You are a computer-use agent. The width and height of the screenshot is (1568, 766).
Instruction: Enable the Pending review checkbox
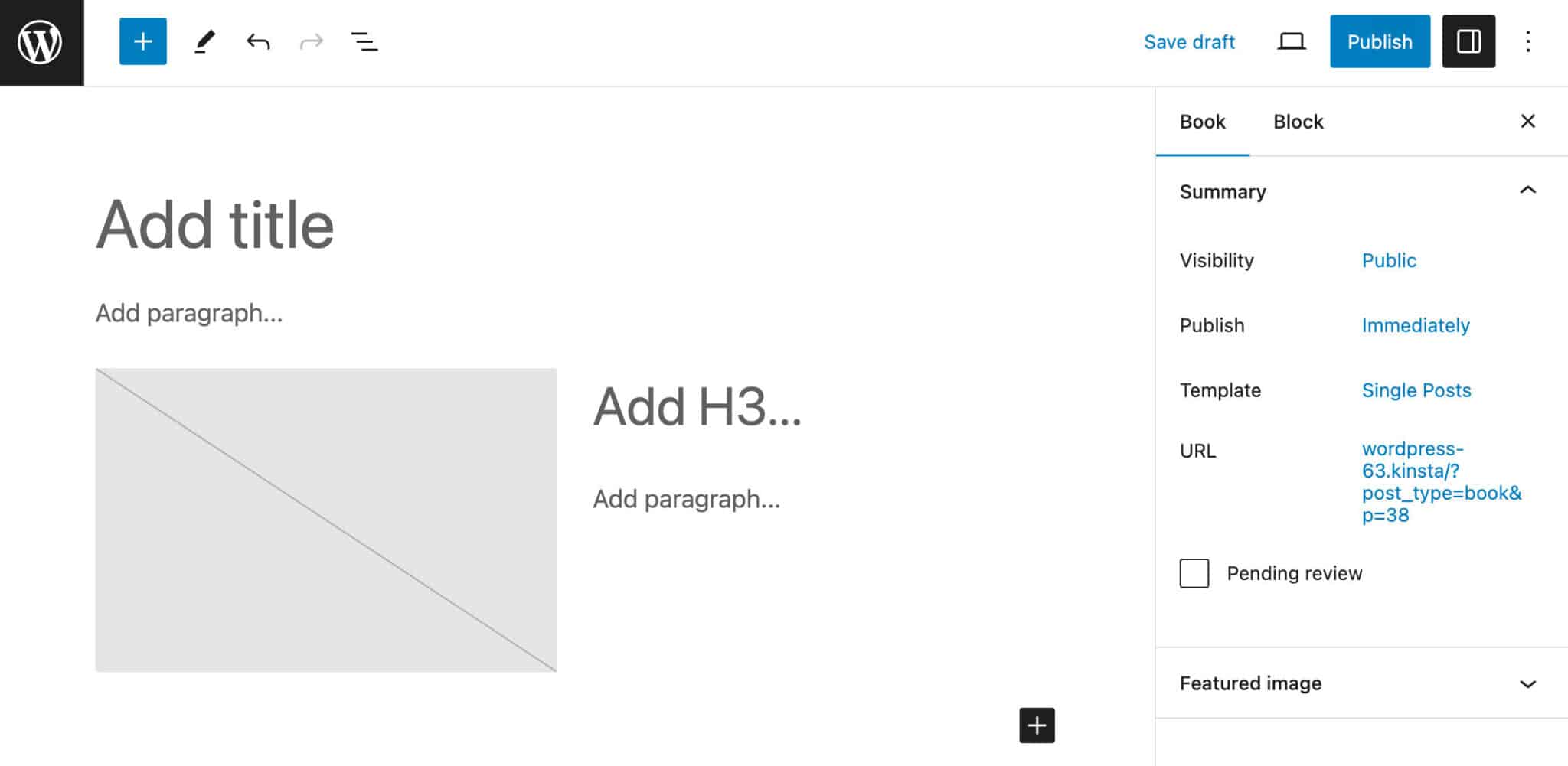point(1194,573)
